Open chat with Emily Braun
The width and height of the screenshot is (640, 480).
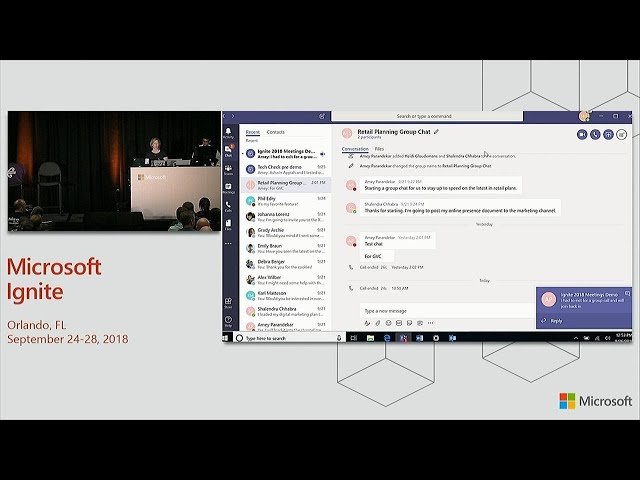click(286, 249)
